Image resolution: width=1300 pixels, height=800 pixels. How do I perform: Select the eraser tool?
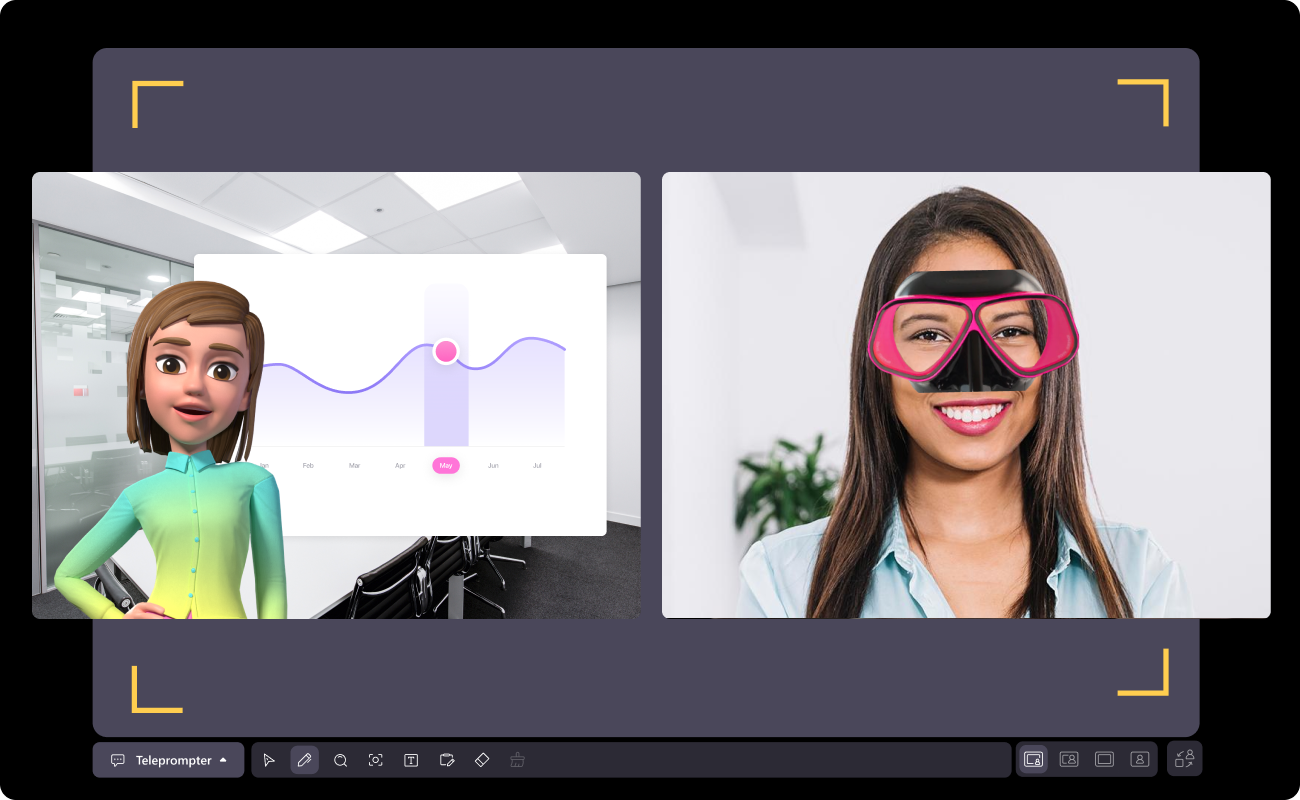(x=482, y=760)
